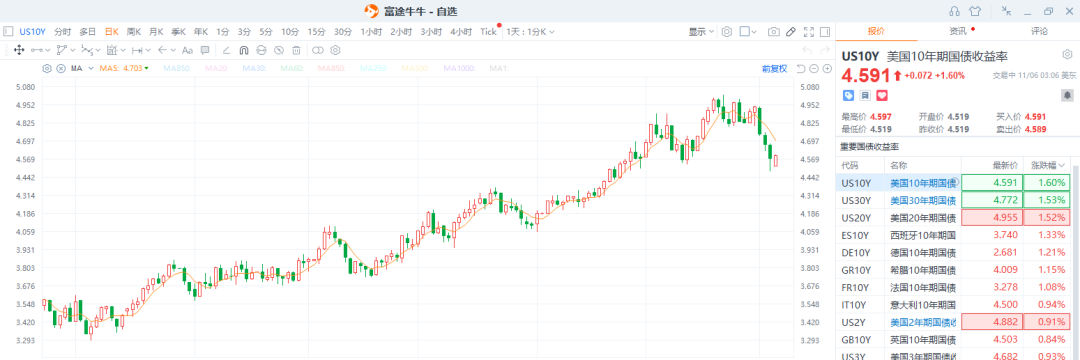Select the comment bubble annotation tool
1080x360 pixels.
205,50
